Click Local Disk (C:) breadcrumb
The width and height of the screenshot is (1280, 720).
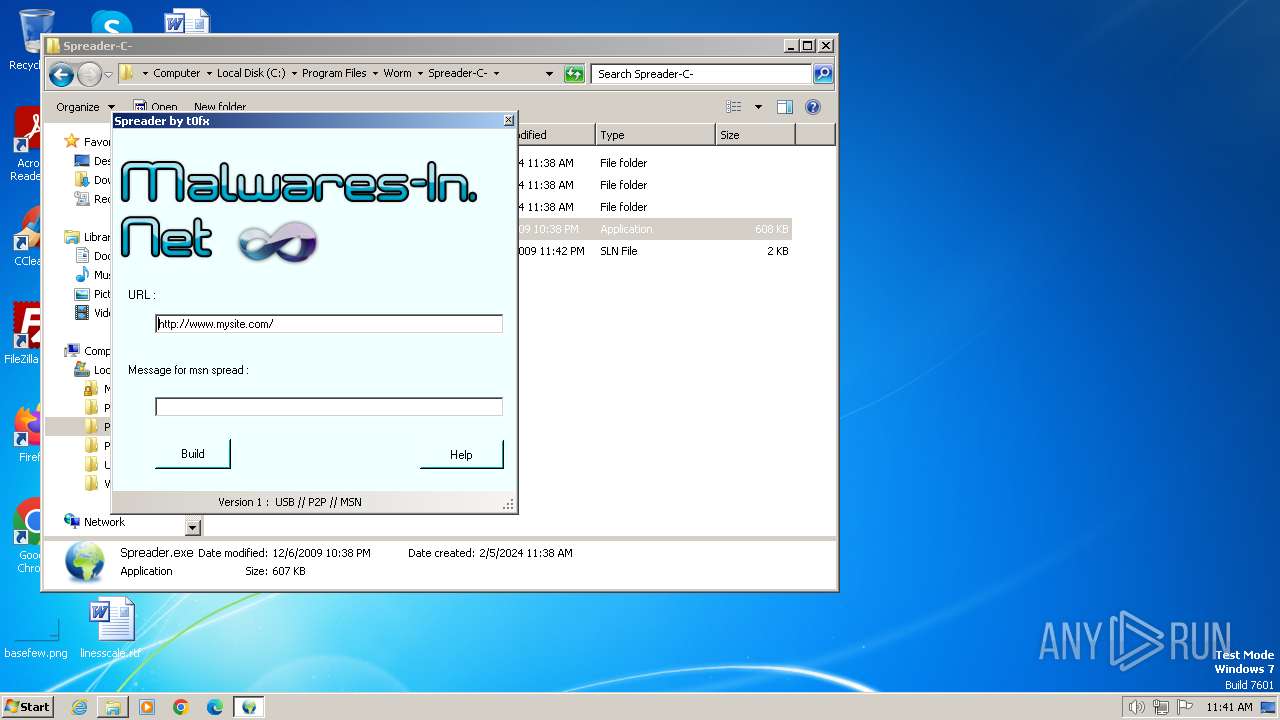click(x=251, y=73)
